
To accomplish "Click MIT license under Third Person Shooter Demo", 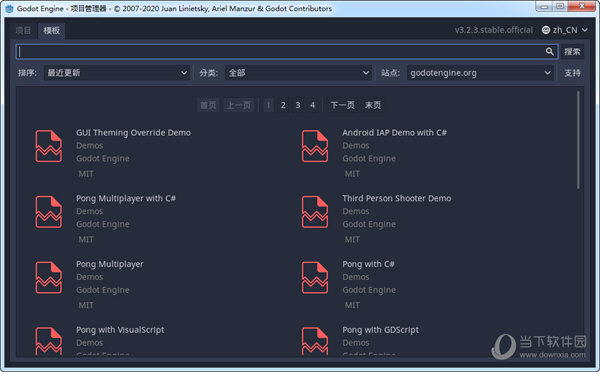I will pyautogui.click(x=352, y=240).
